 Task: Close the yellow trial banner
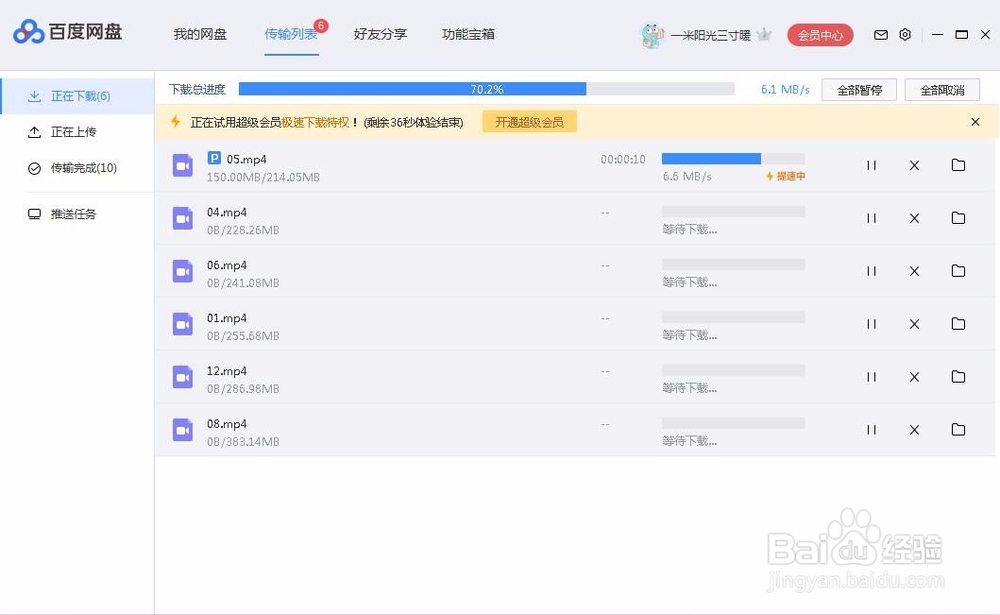pos(975,122)
